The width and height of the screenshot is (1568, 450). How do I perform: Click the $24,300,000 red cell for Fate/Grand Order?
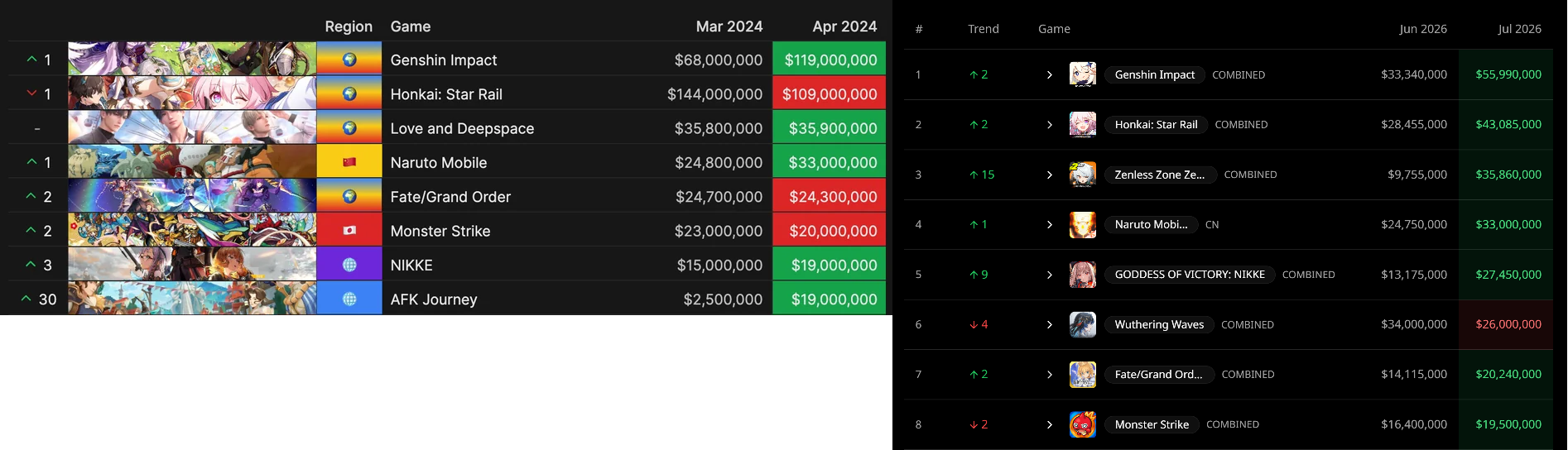click(830, 196)
